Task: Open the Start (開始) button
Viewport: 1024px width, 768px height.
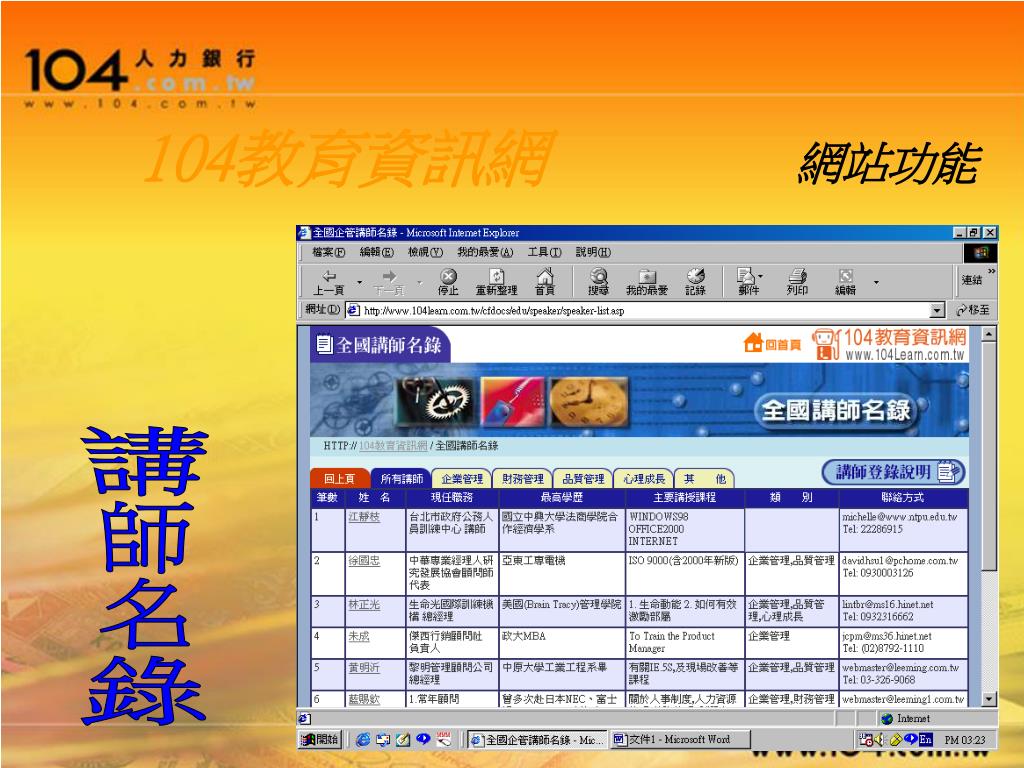Action: pyautogui.click(x=320, y=739)
